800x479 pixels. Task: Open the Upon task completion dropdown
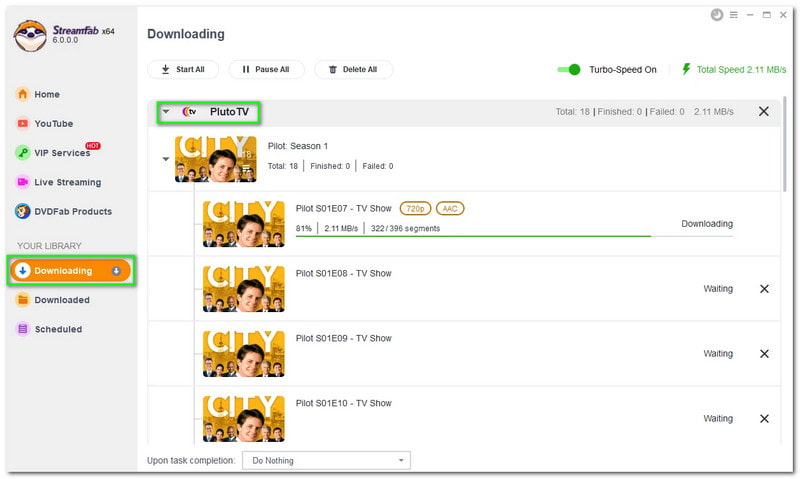326,461
